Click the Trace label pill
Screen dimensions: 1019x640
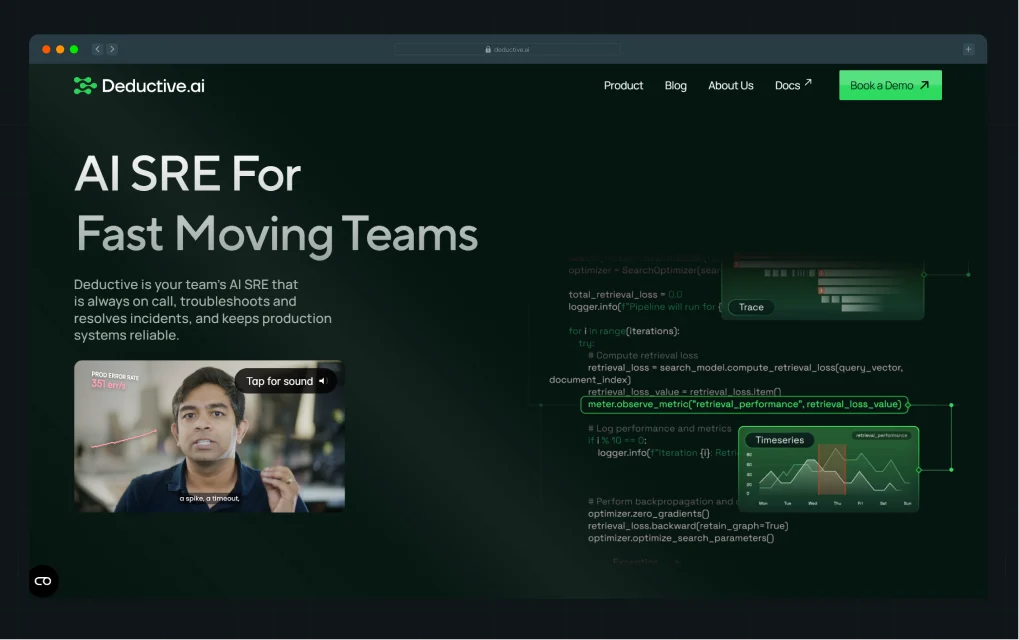751,307
